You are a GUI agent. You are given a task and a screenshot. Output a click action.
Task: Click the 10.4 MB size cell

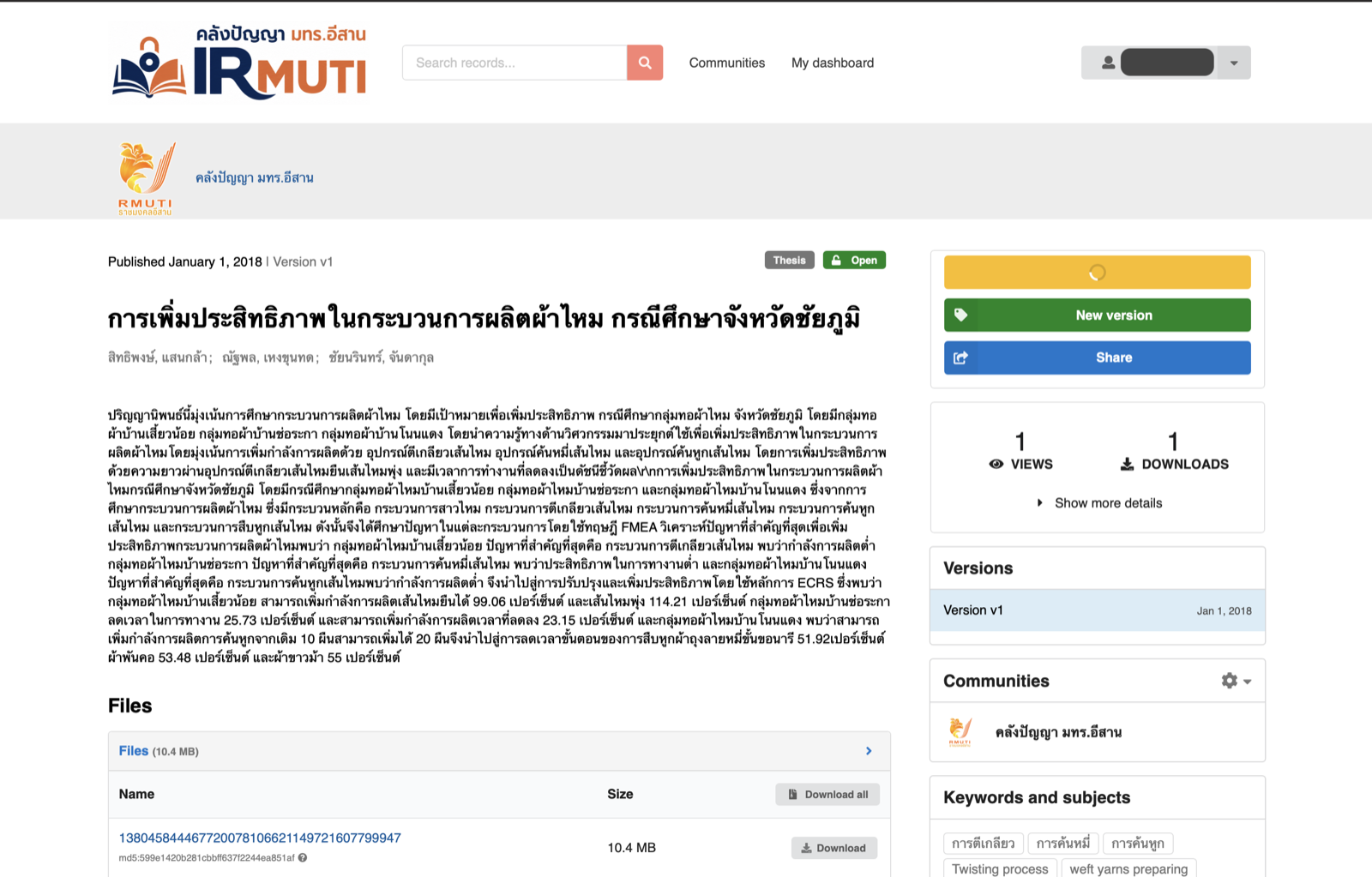click(x=632, y=848)
